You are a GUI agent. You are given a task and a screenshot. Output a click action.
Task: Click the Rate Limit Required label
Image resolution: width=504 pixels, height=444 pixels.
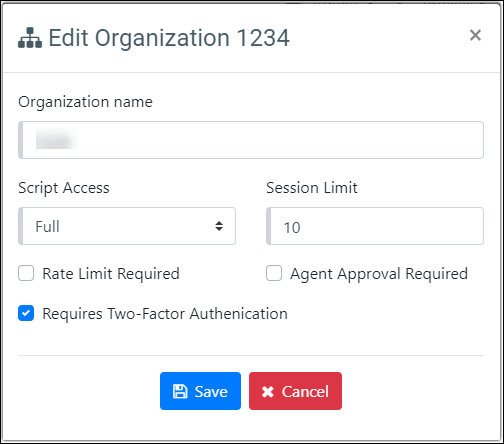111,274
